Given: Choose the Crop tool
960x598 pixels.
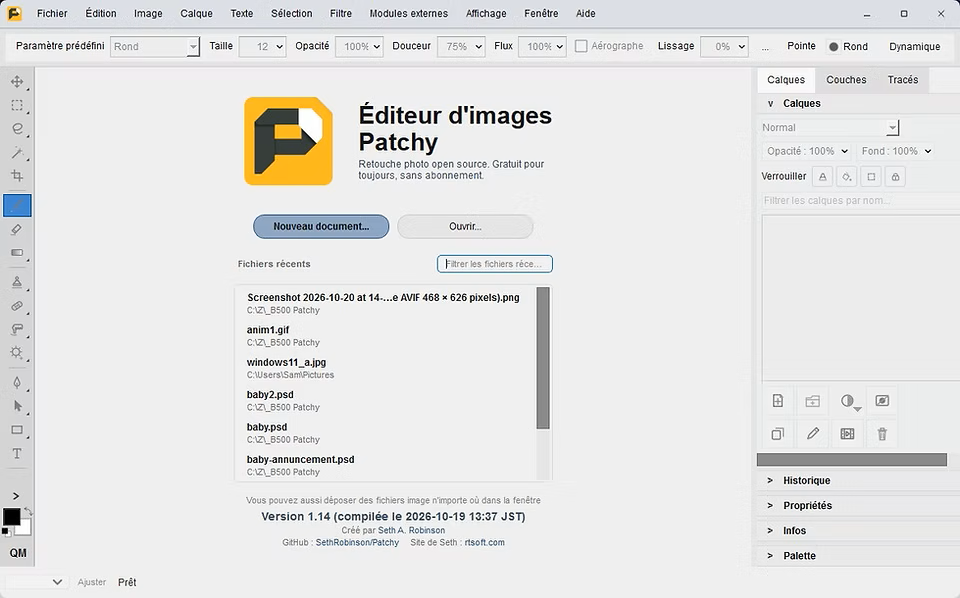Looking at the screenshot, I should pyautogui.click(x=17, y=176).
